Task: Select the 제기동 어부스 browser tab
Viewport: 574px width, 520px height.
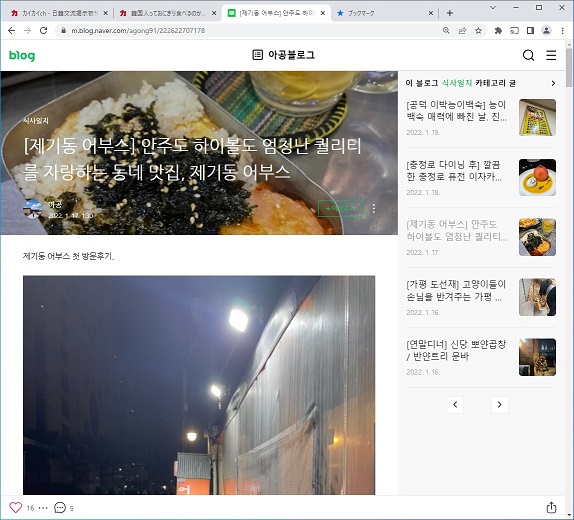Action: [275, 13]
